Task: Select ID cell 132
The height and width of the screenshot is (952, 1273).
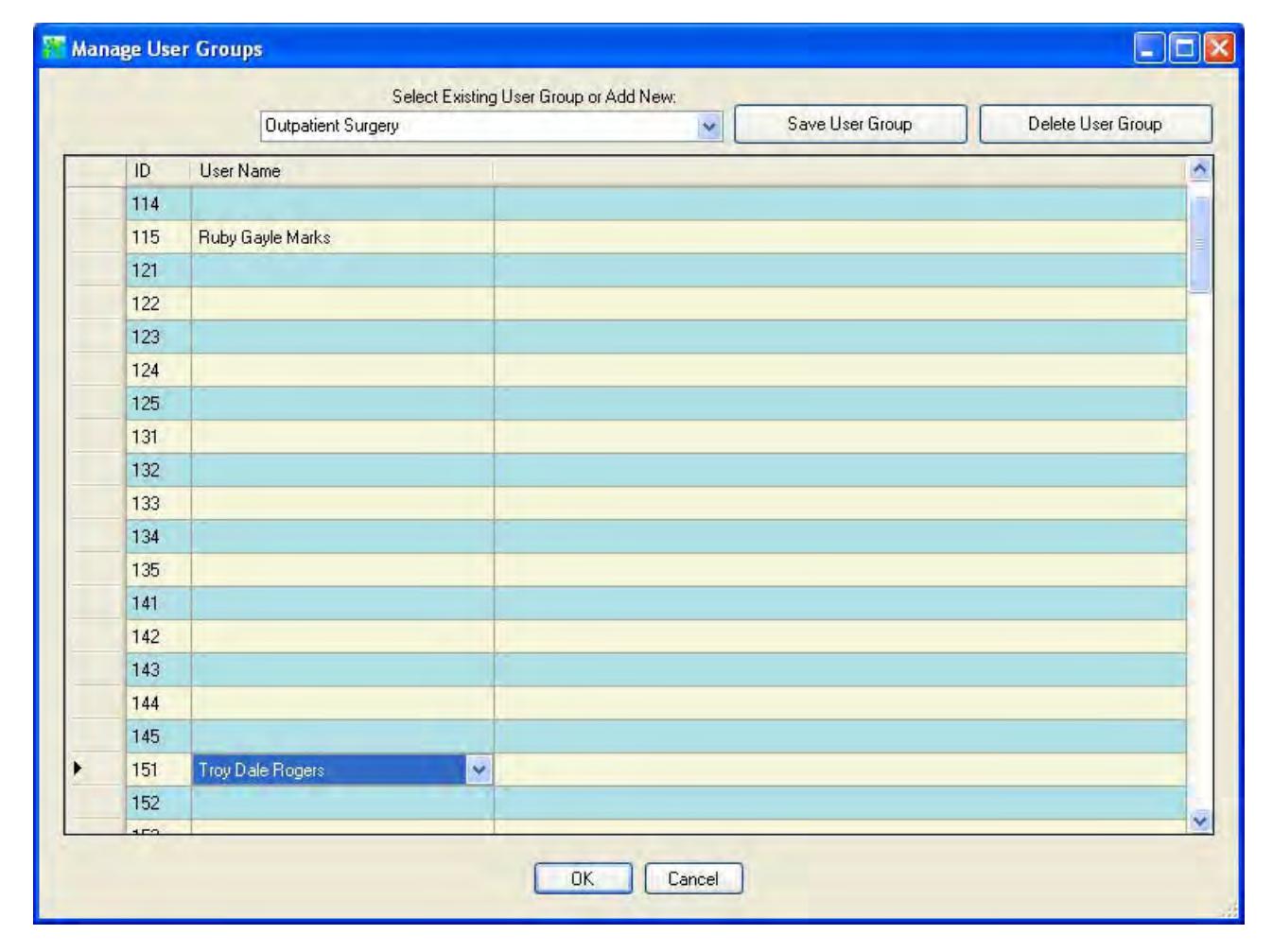Action: point(159,470)
